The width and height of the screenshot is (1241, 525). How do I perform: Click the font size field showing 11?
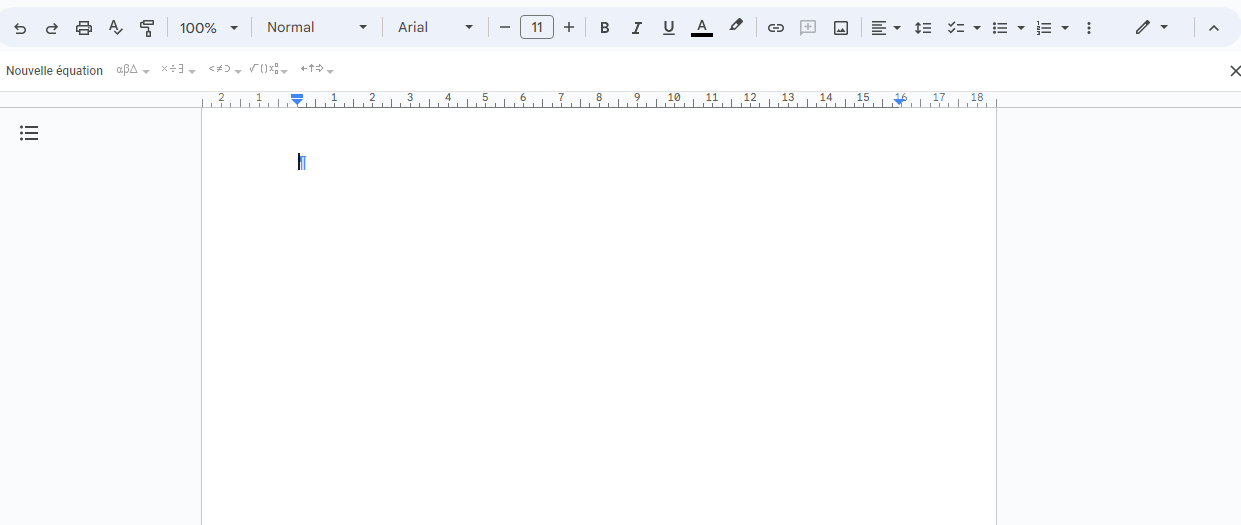[x=537, y=28]
